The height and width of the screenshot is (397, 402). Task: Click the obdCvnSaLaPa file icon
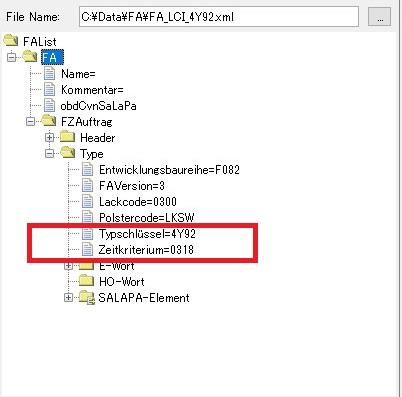coord(49,105)
